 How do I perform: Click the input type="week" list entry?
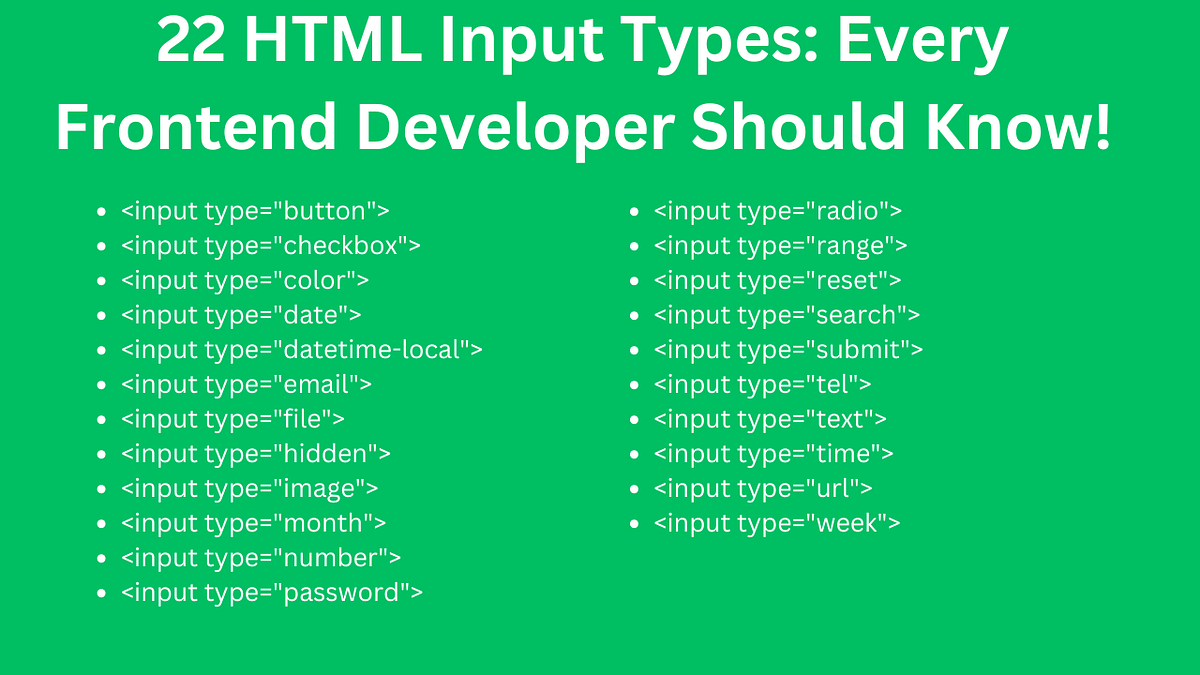(x=777, y=522)
